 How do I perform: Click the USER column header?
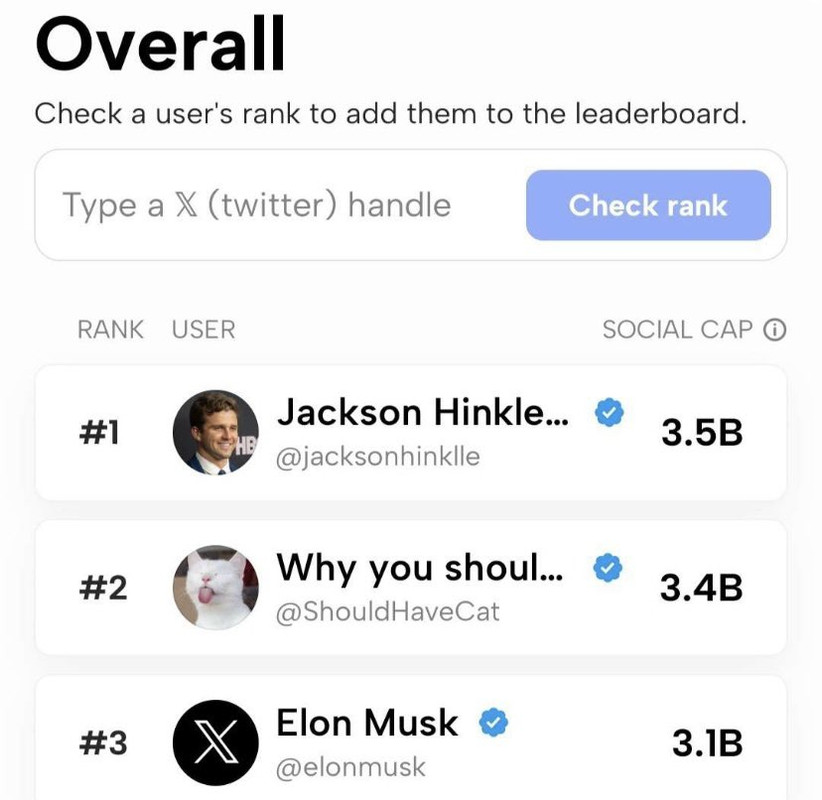click(x=203, y=330)
